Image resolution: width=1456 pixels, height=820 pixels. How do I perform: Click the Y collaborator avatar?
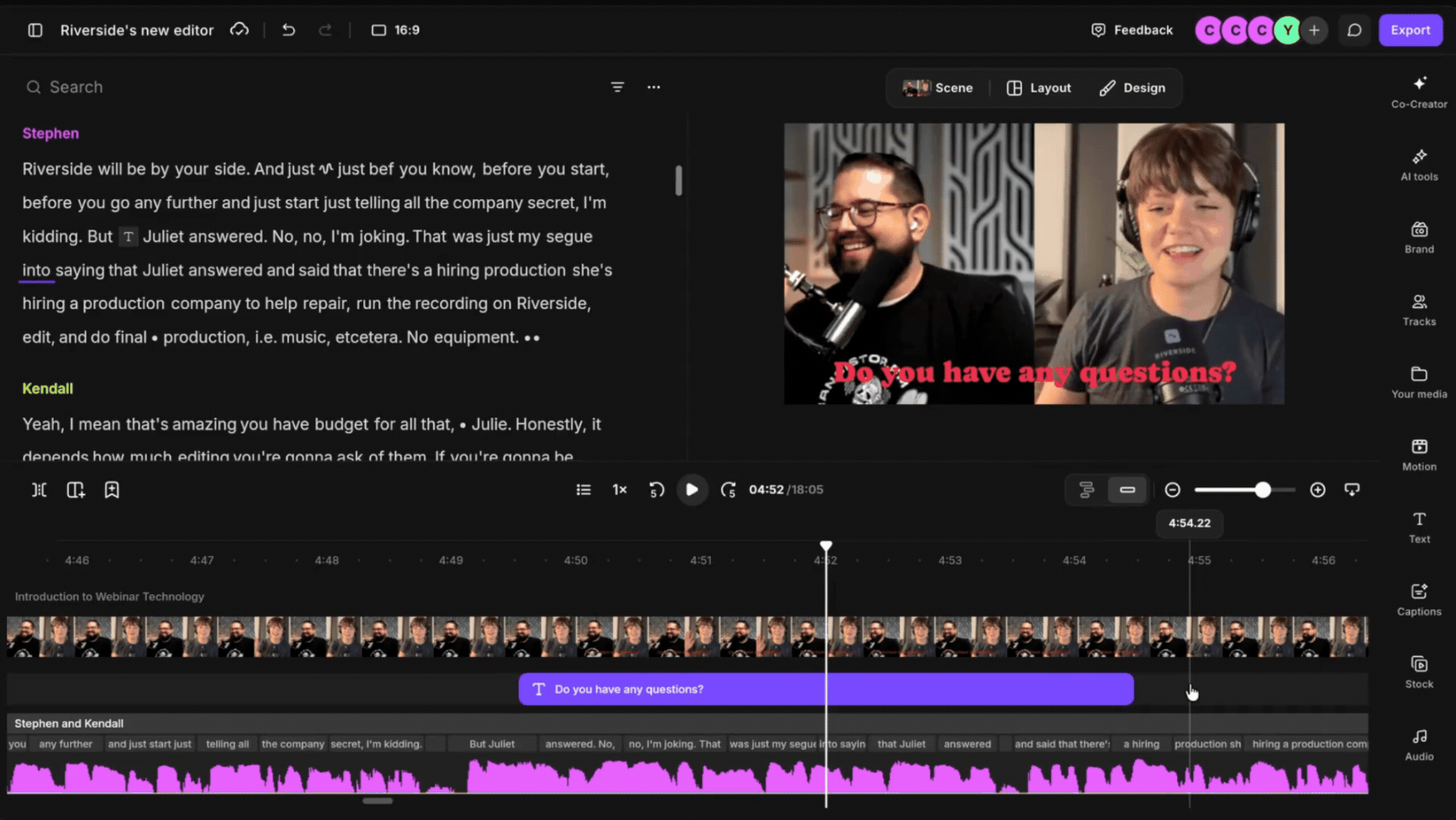1287,30
